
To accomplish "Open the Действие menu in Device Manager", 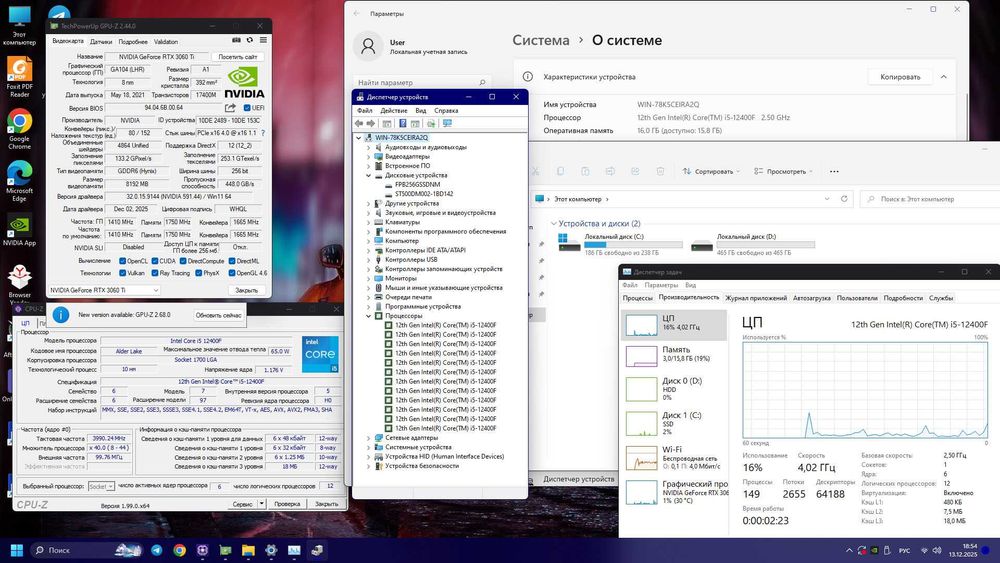I will (x=394, y=110).
